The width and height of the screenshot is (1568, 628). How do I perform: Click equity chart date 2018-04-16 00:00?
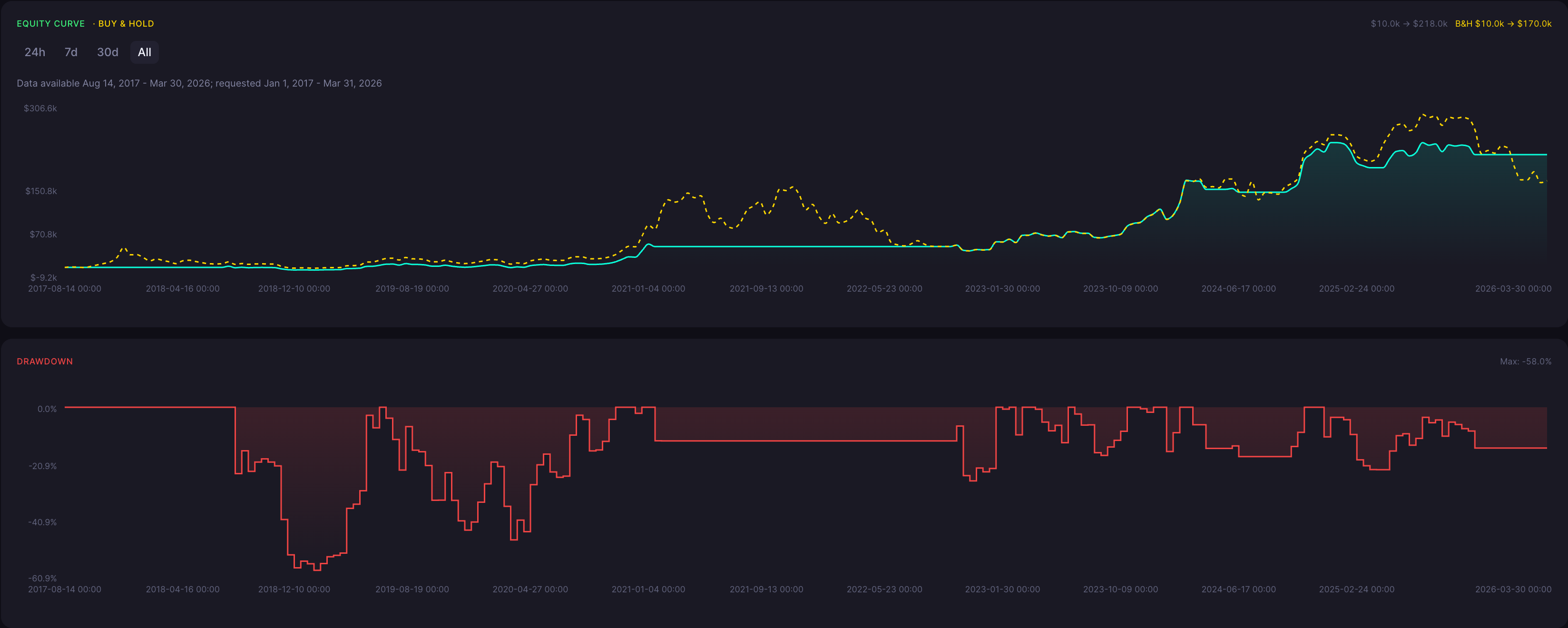coord(183,288)
